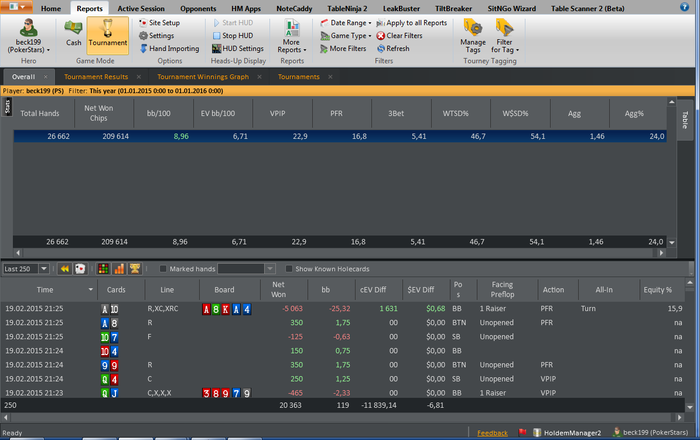Image resolution: width=700 pixels, height=440 pixels.
Task: Open the TableNinja 2 tab
Action: [347, 8]
